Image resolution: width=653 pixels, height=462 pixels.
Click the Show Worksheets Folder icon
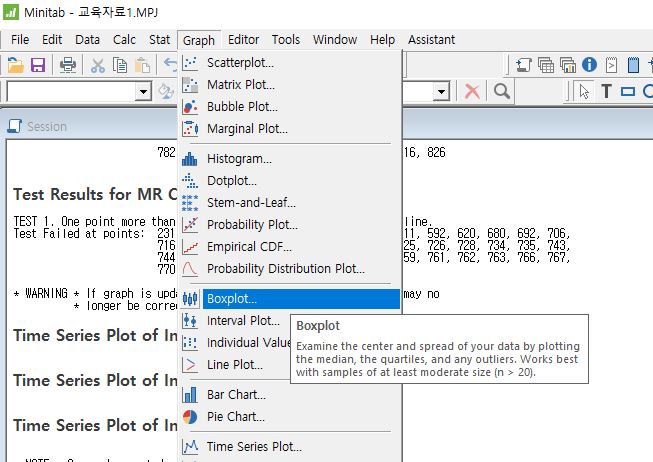[x=546, y=65]
